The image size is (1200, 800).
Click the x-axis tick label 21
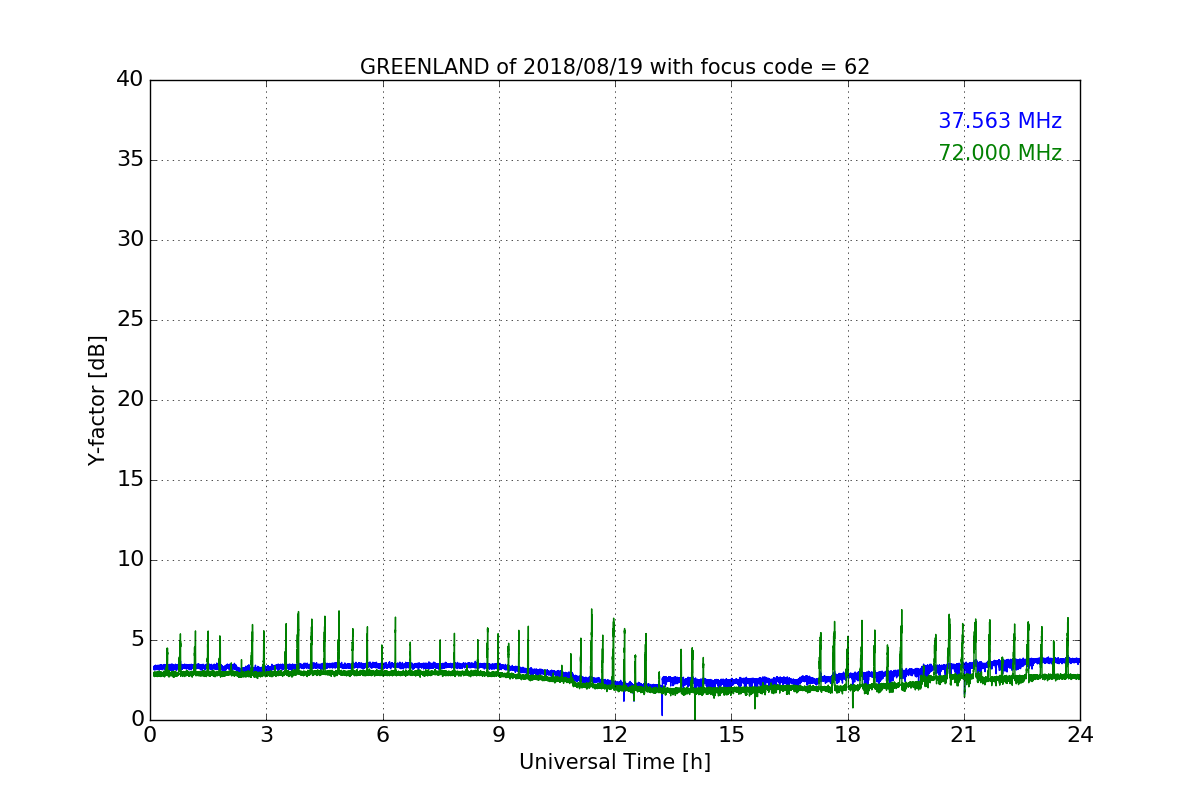(x=964, y=735)
